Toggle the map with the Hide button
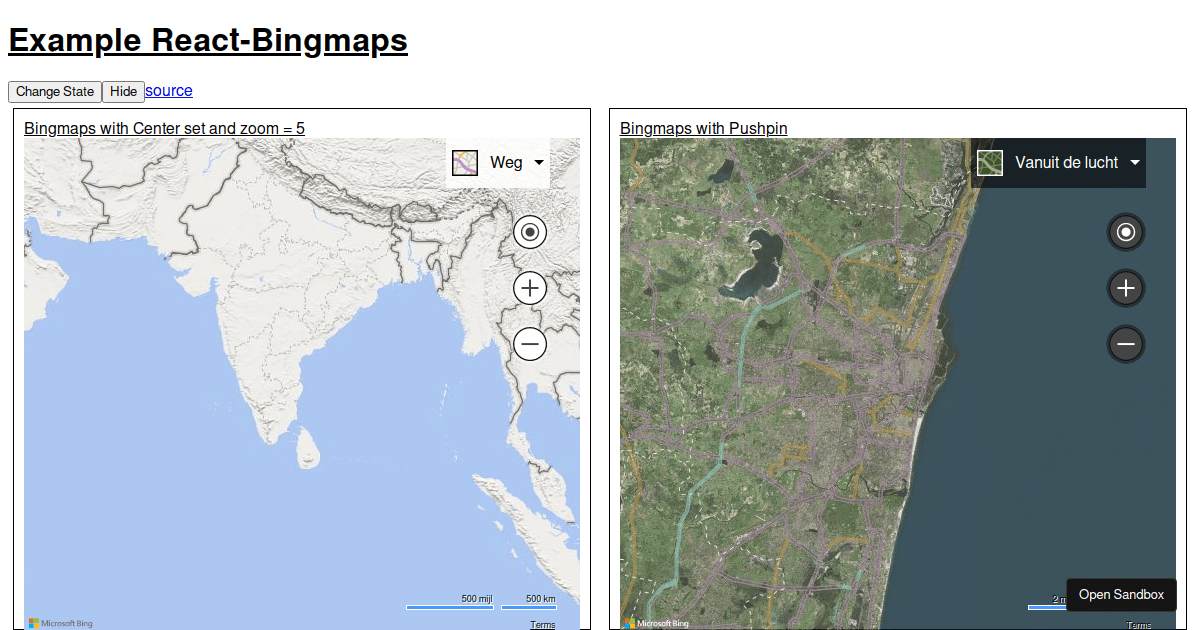 (x=123, y=91)
